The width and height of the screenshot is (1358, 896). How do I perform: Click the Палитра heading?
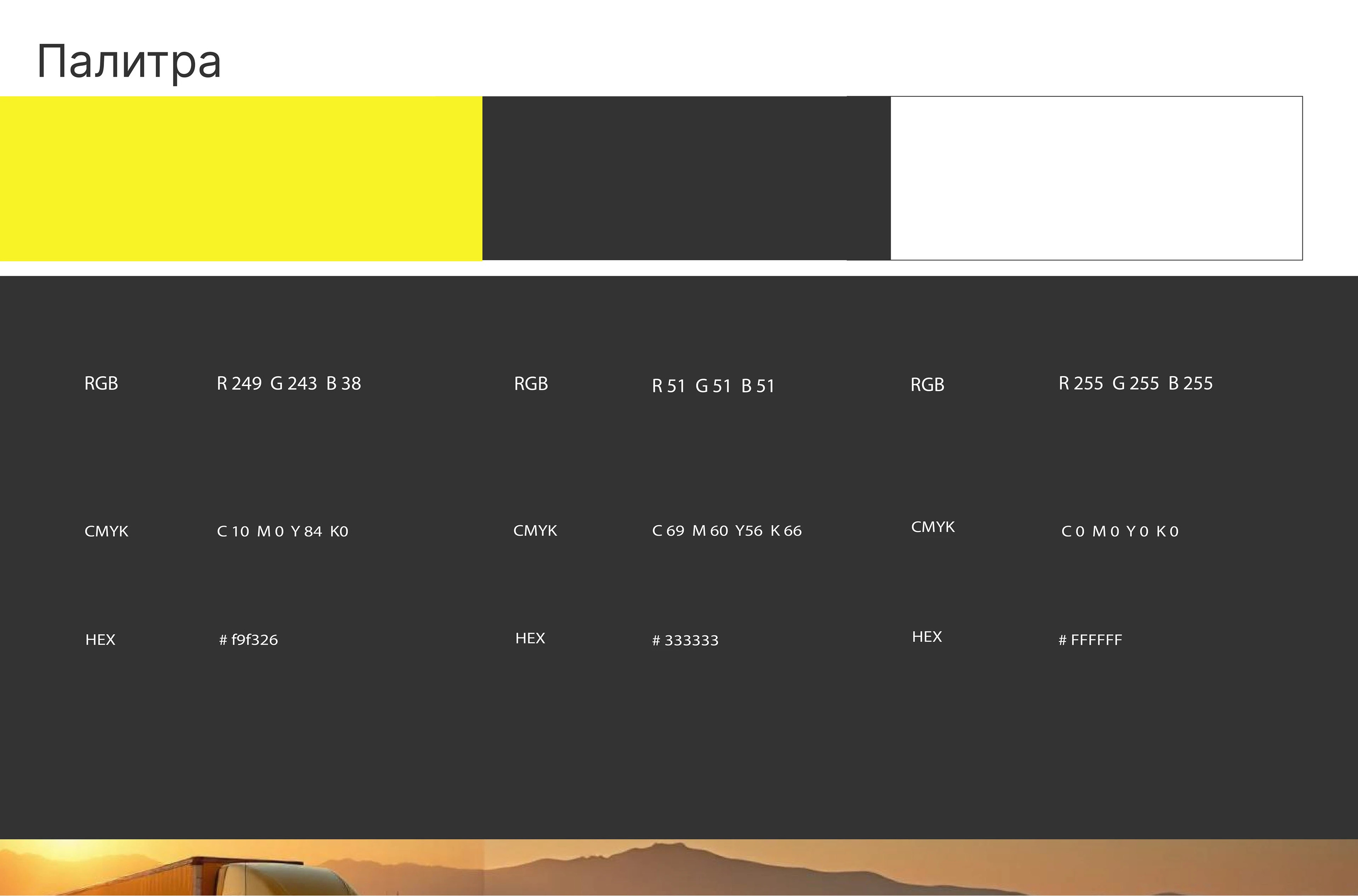click(x=129, y=62)
